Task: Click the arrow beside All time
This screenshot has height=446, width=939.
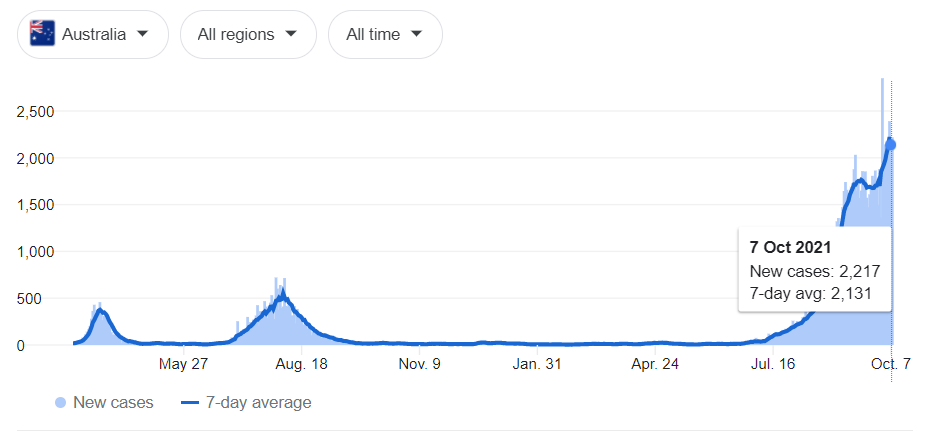Action: click(416, 34)
